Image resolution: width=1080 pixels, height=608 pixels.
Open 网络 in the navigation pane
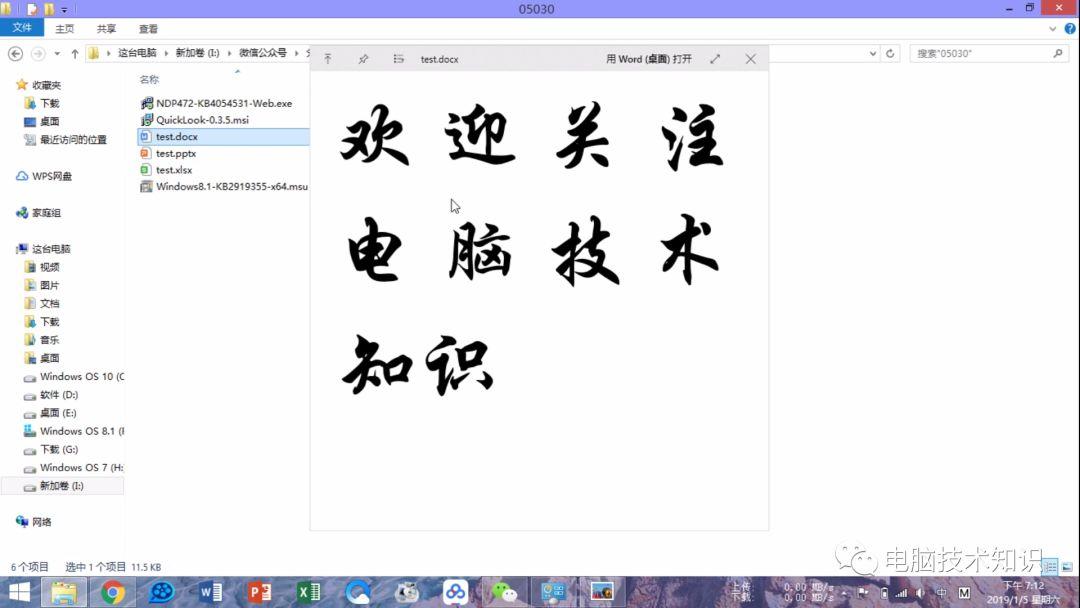(x=41, y=522)
